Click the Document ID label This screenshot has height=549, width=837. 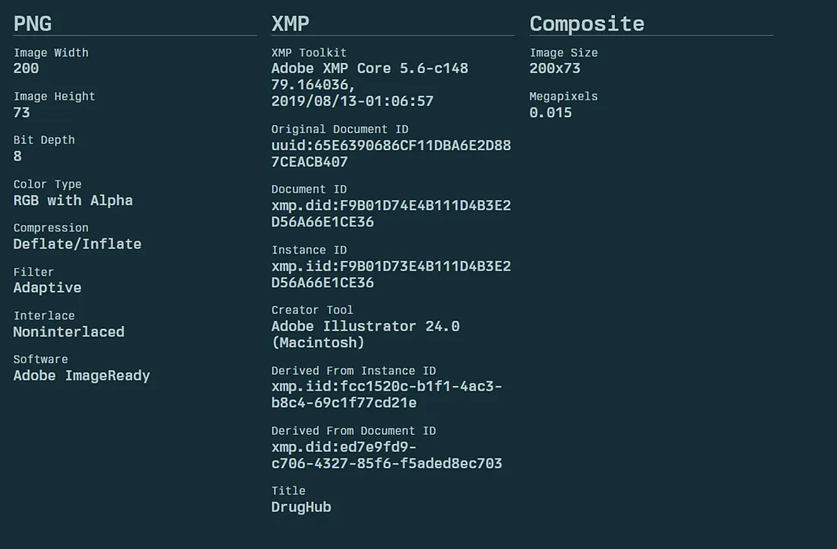(309, 189)
